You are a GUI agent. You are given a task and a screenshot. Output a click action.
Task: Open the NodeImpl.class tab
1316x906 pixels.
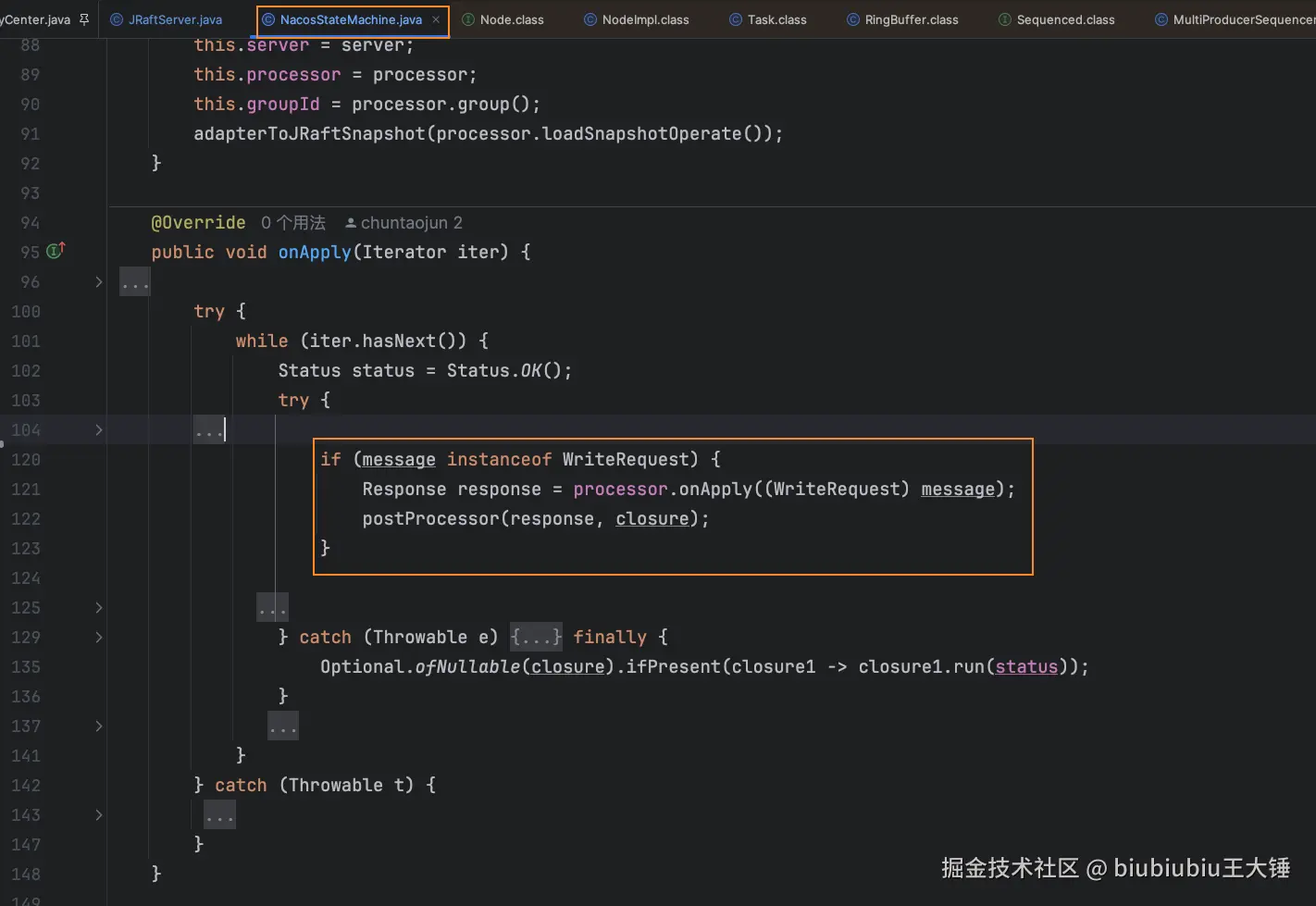[637, 19]
